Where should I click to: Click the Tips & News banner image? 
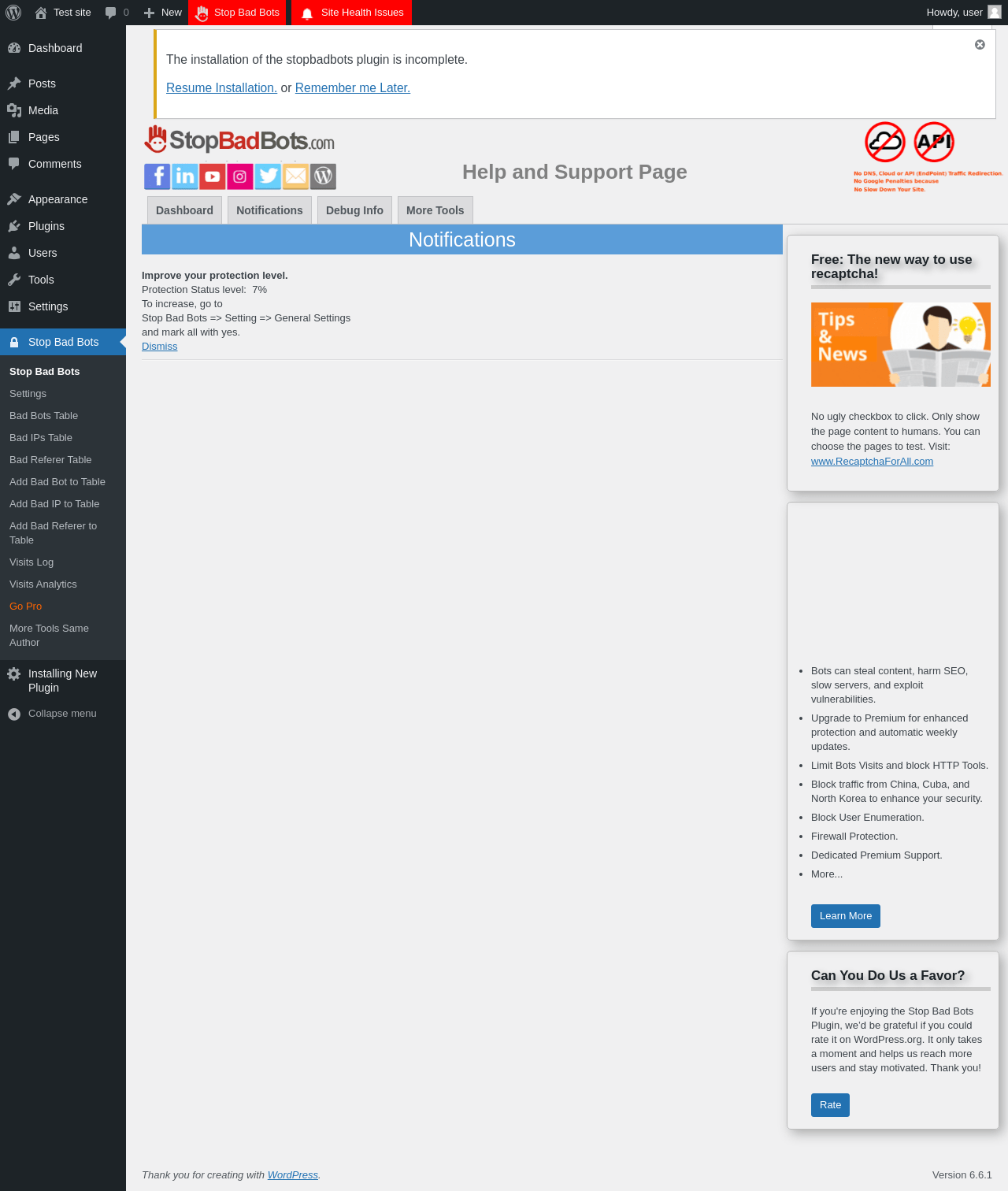(901, 344)
